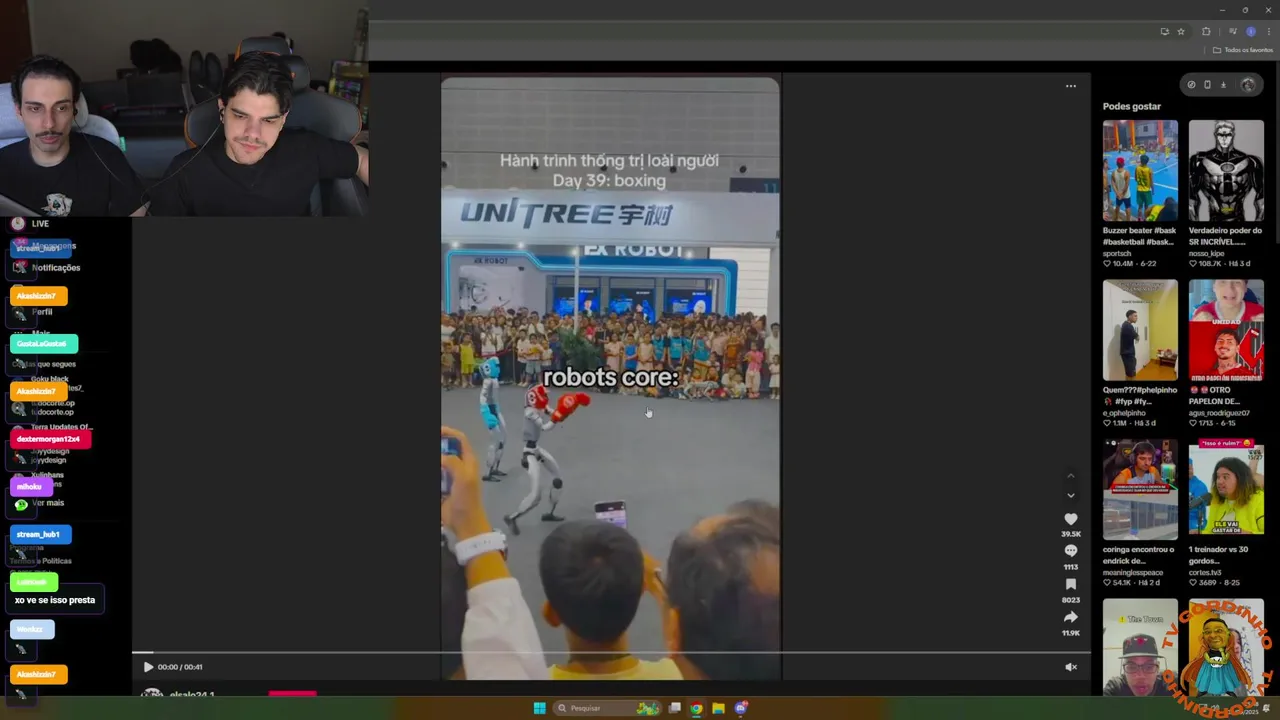Open Task View on the taskbar

[x=675, y=708]
